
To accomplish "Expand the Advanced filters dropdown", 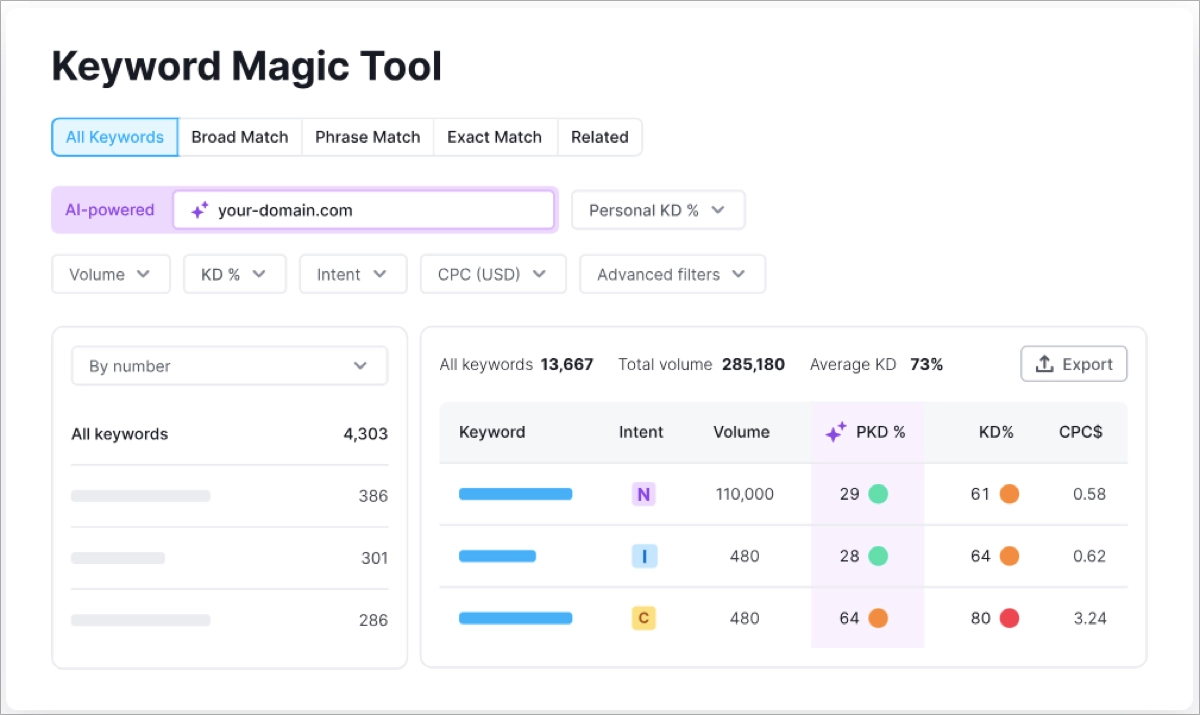I will click(x=672, y=274).
